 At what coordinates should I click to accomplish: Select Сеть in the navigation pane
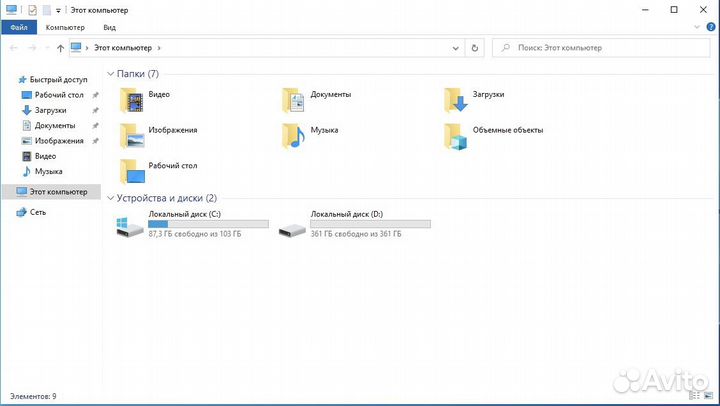[37, 212]
